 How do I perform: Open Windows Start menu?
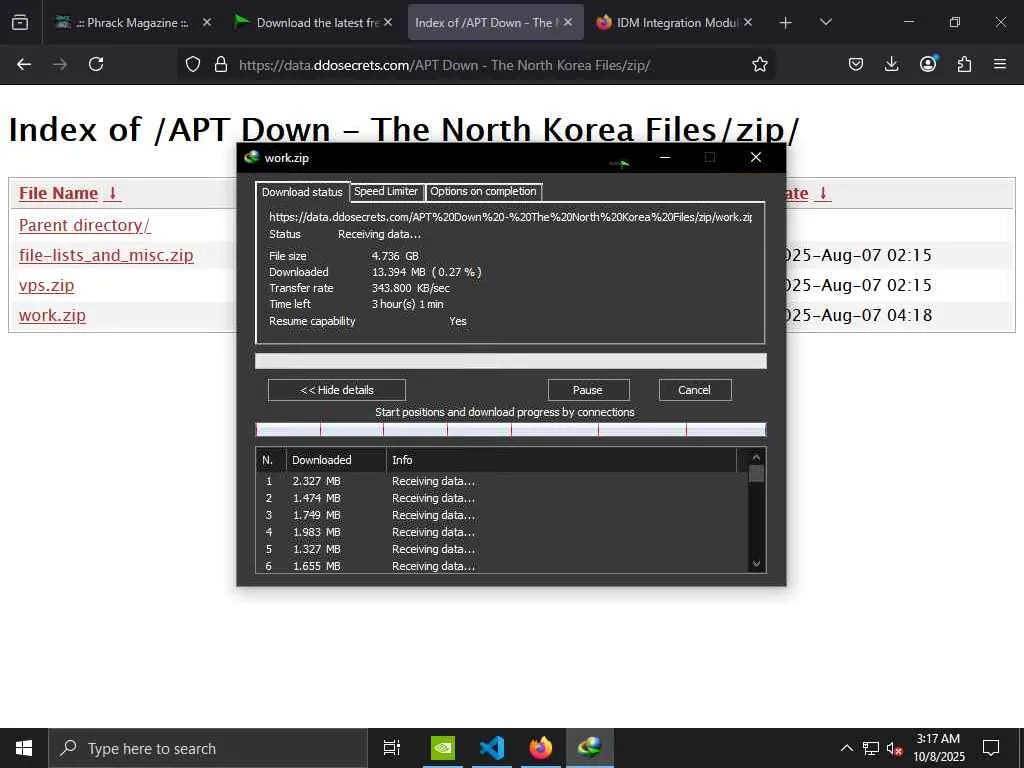click(x=24, y=748)
